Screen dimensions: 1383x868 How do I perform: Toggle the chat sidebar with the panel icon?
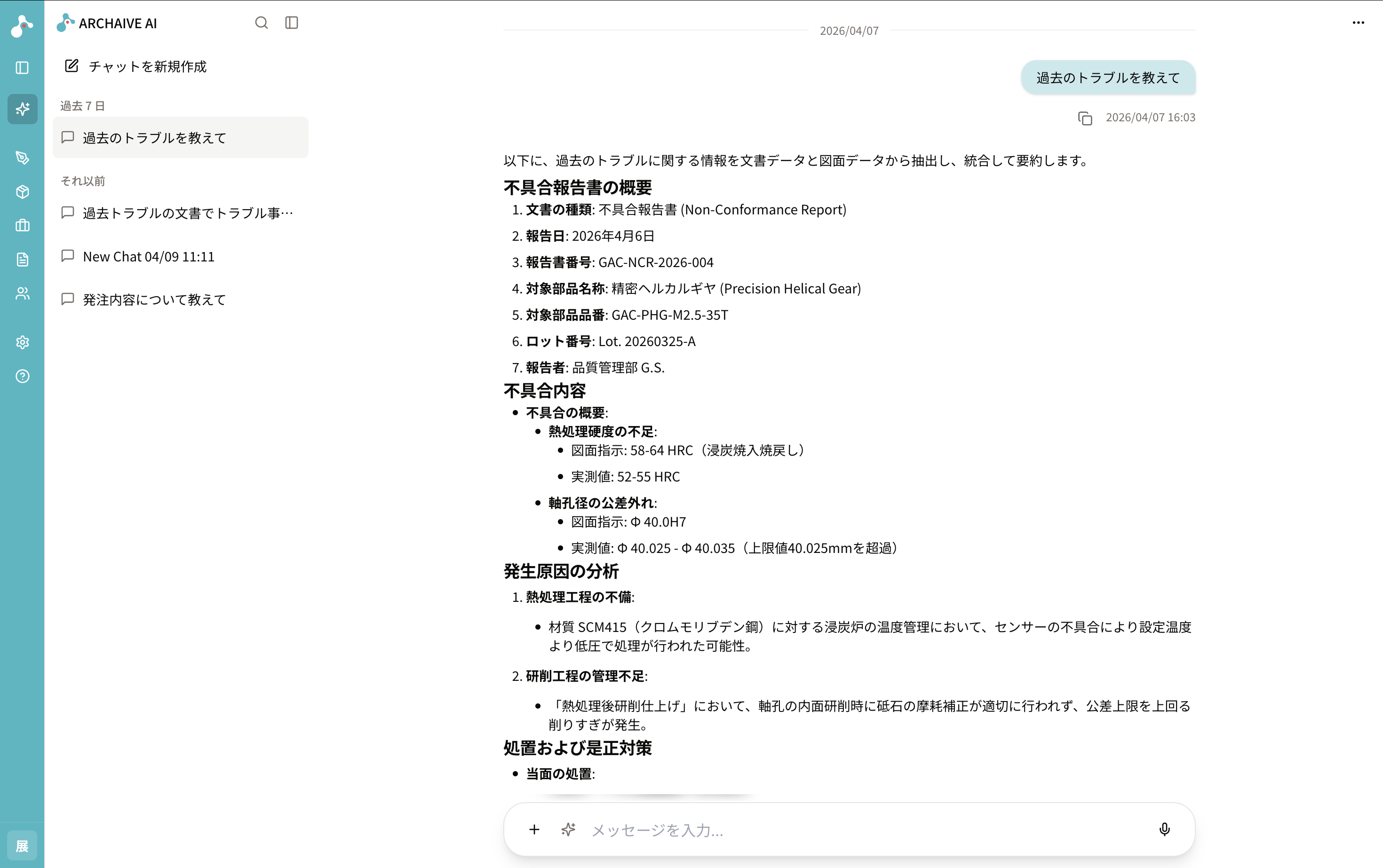click(292, 23)
